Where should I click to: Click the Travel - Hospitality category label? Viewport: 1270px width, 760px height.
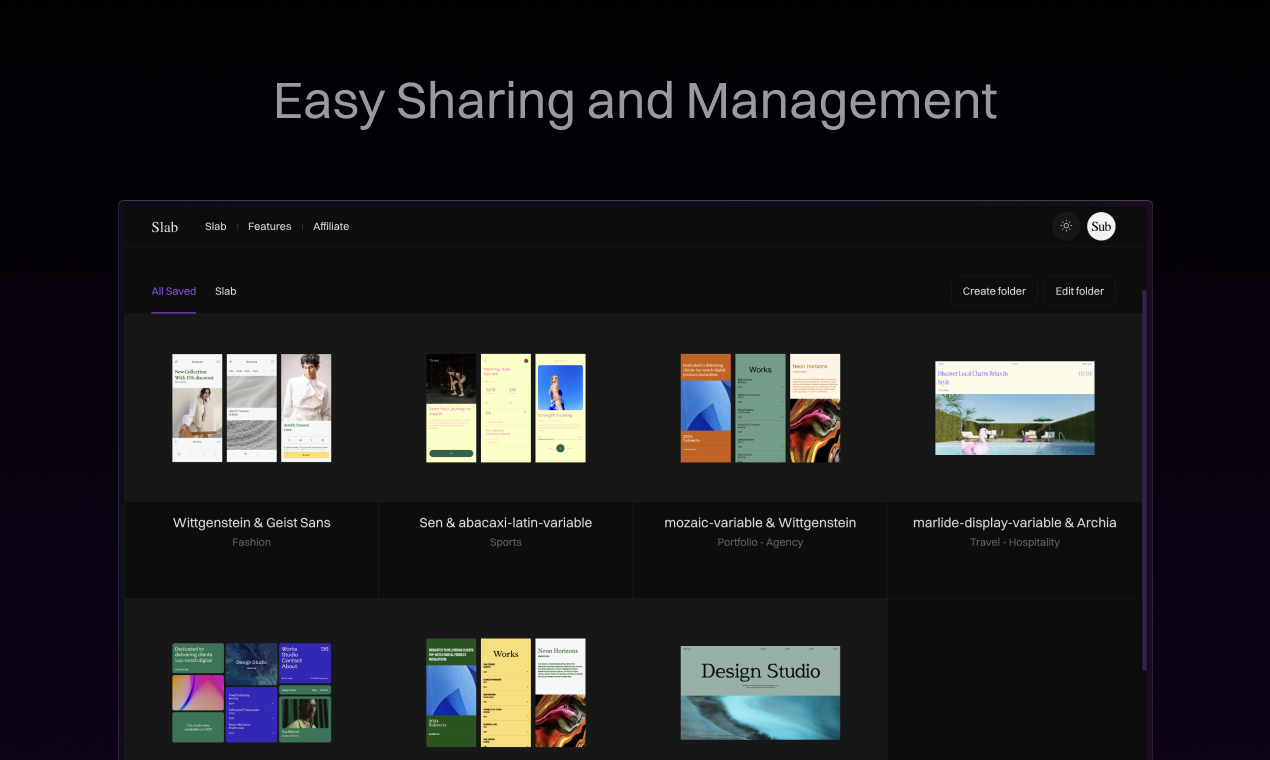(1015, 542)
